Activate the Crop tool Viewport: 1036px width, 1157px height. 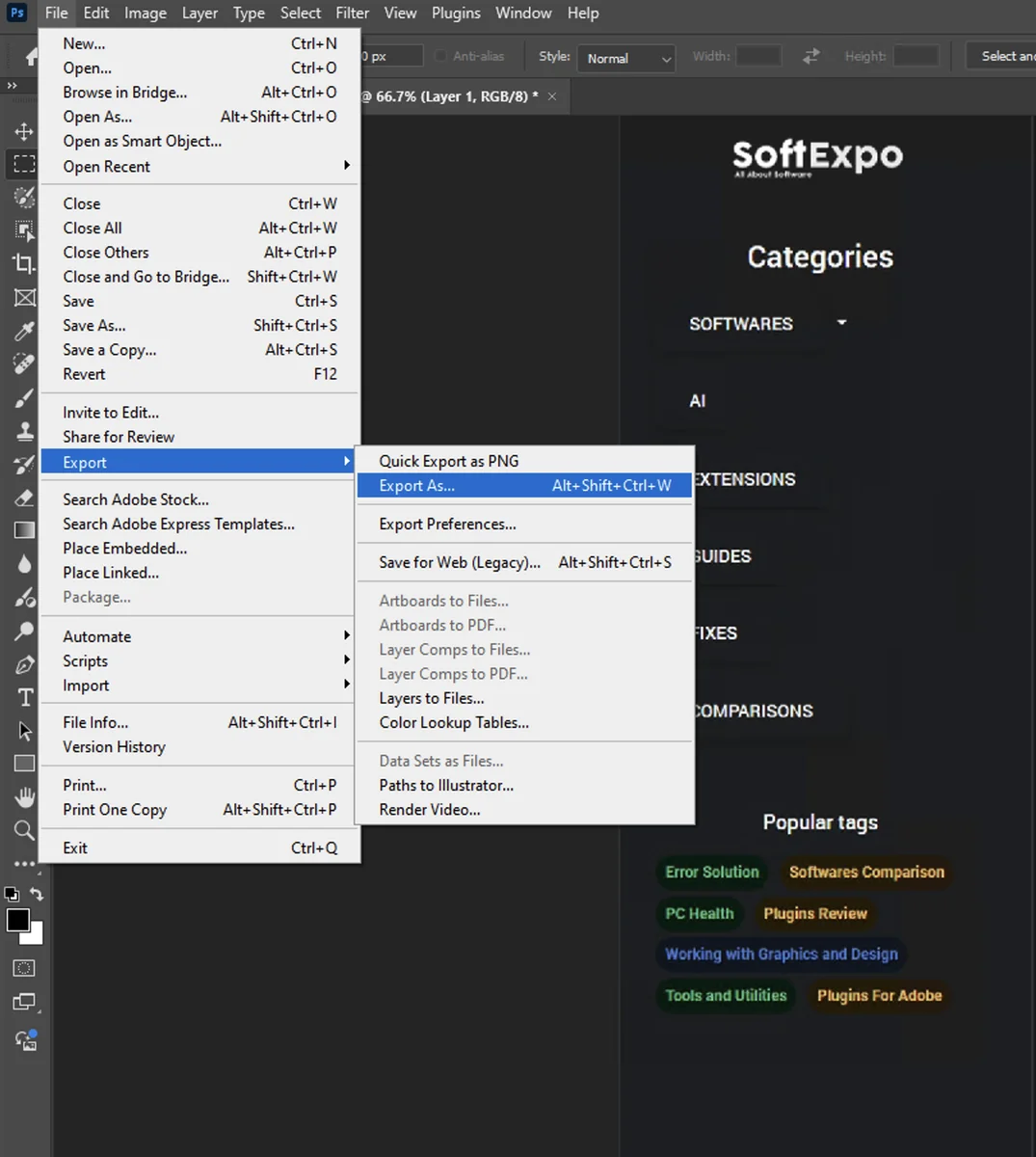pos(23,263)
